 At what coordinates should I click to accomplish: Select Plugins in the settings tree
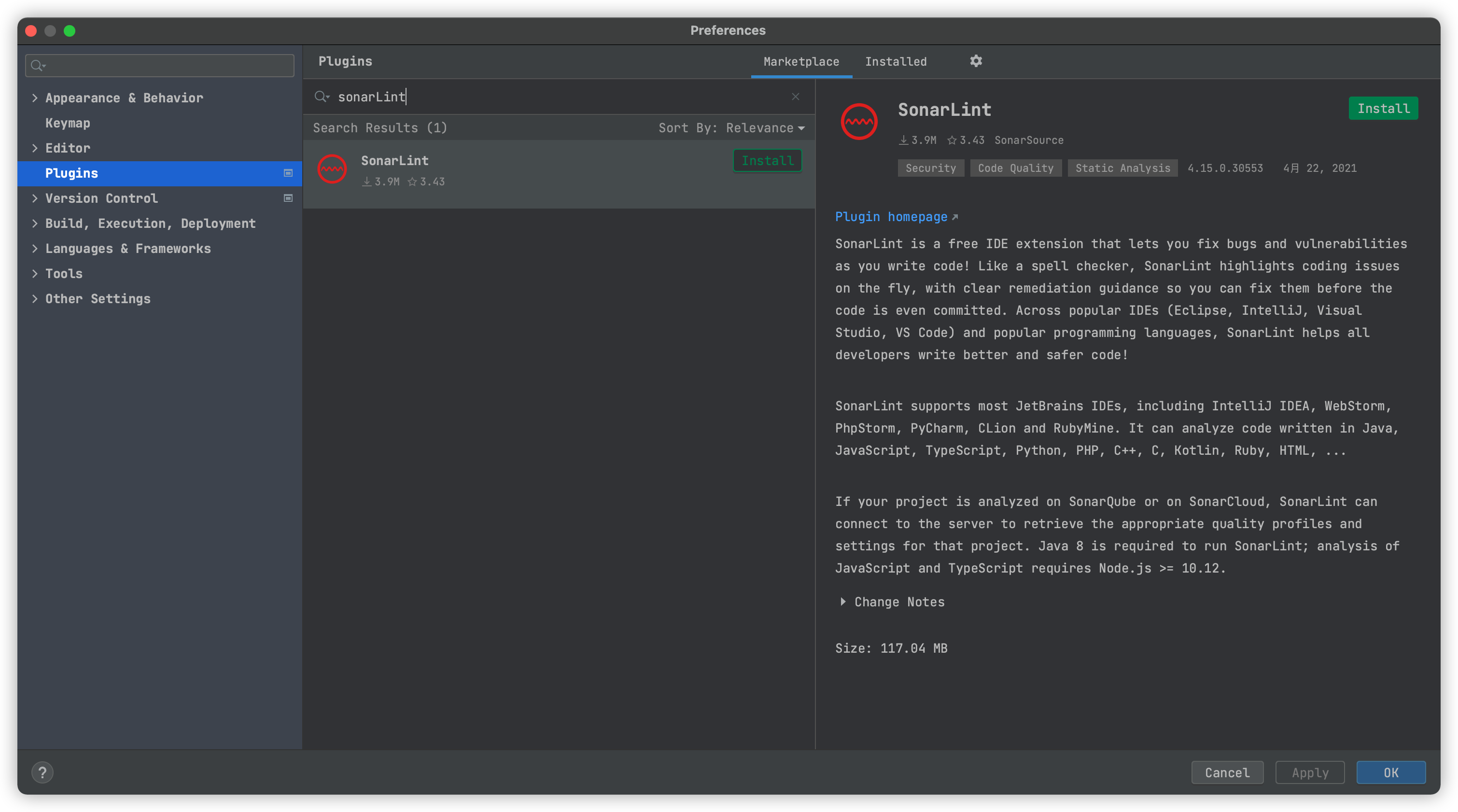pyautogui.click(x=160, y=173)
